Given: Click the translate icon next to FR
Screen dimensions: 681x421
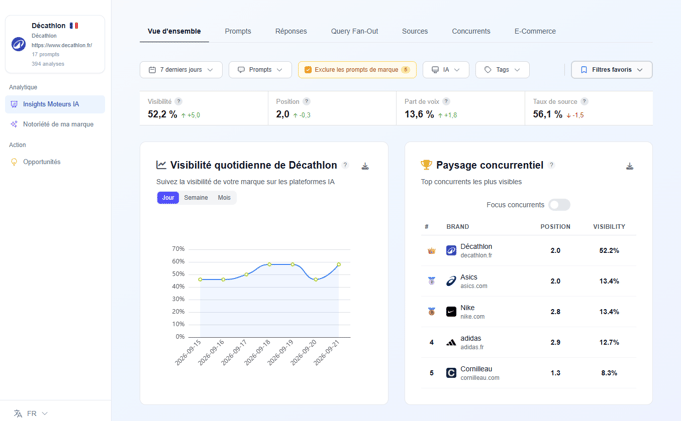Looking at the screenshot, I should 18,414.
